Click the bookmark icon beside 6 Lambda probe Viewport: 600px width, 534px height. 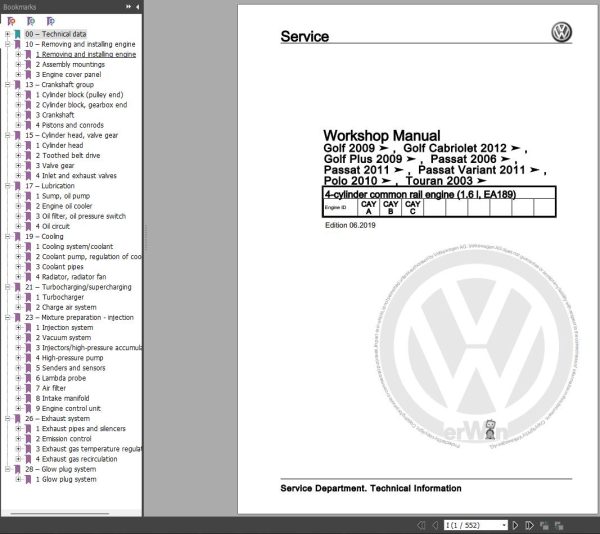pos(28,378)
